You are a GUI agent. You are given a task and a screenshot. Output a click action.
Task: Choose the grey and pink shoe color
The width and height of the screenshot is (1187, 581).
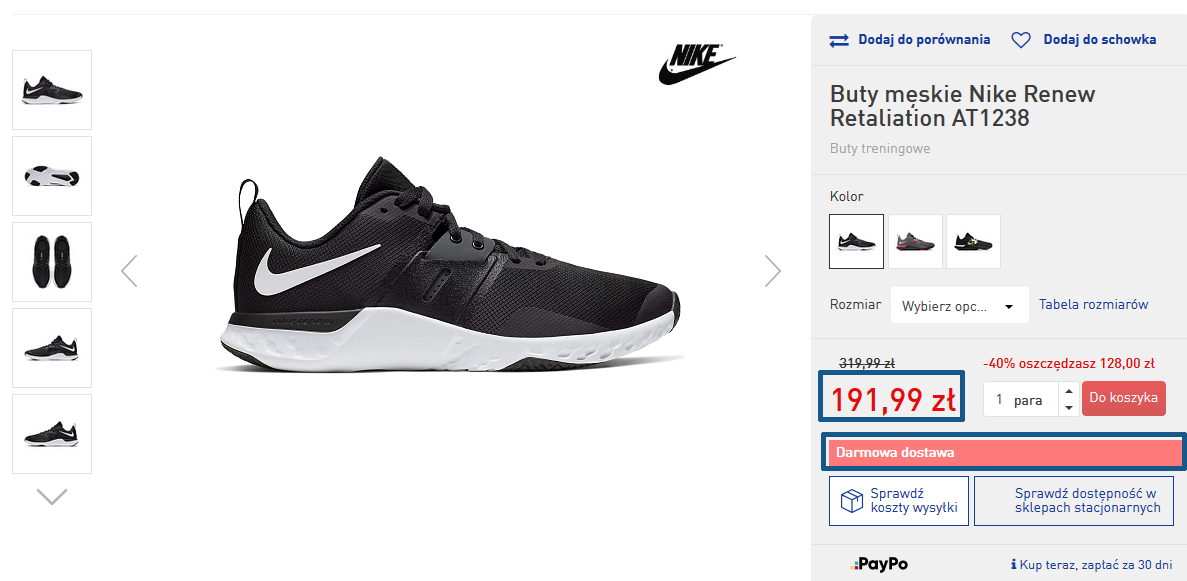[915, 241]
